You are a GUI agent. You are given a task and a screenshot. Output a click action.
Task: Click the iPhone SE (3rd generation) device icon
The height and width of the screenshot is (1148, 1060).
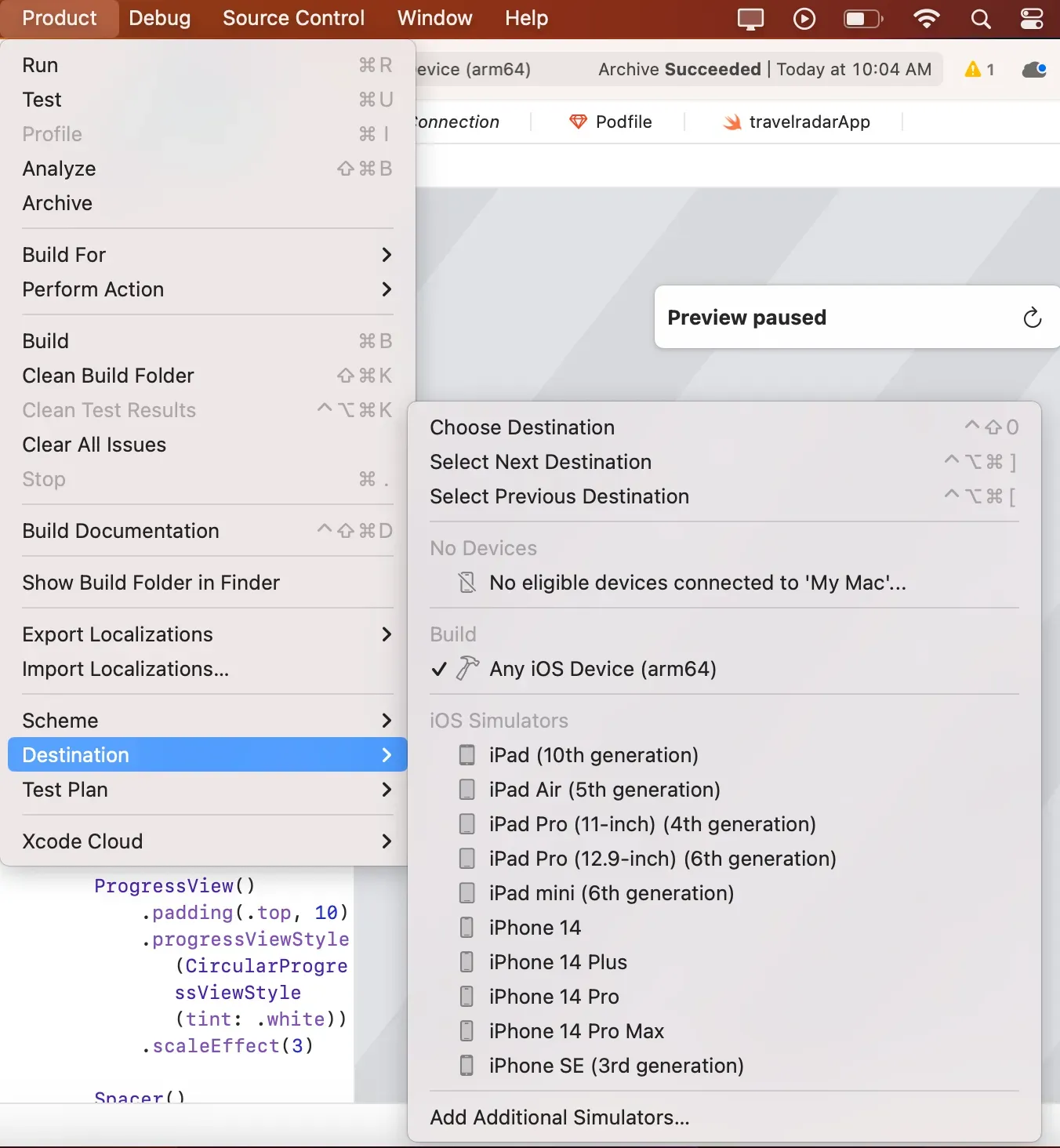tap(466, 1065)
